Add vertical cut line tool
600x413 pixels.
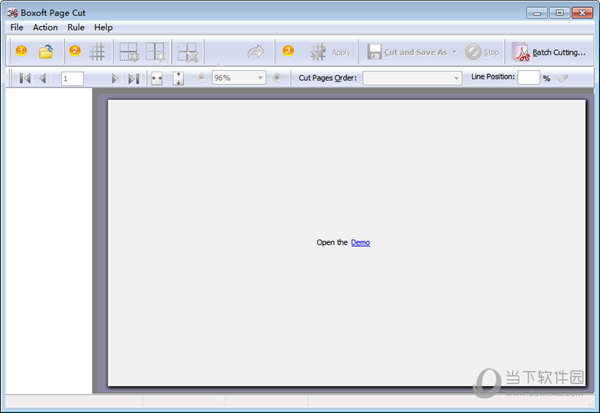tap(155, 52)
